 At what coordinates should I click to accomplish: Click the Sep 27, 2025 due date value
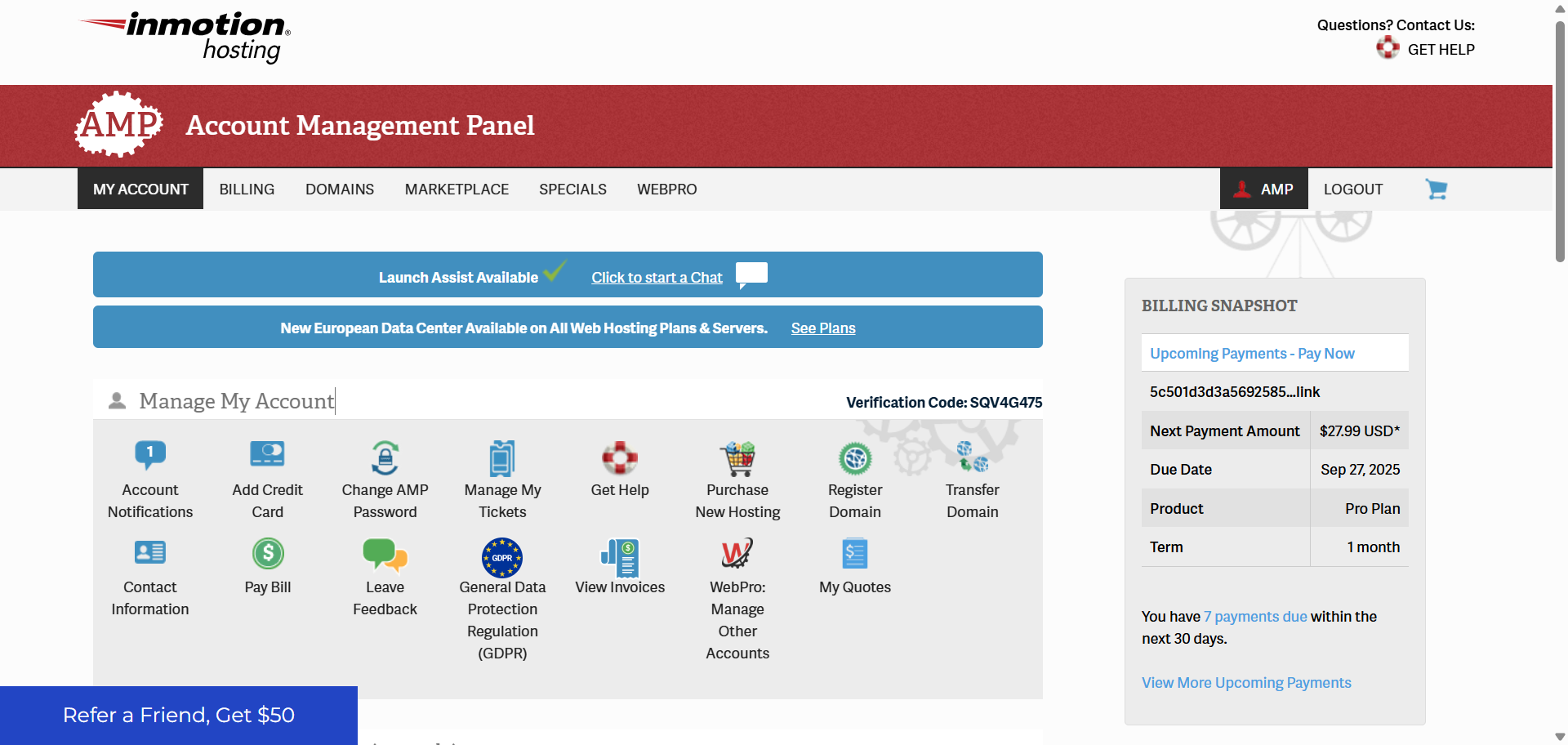coord(1360,470)
